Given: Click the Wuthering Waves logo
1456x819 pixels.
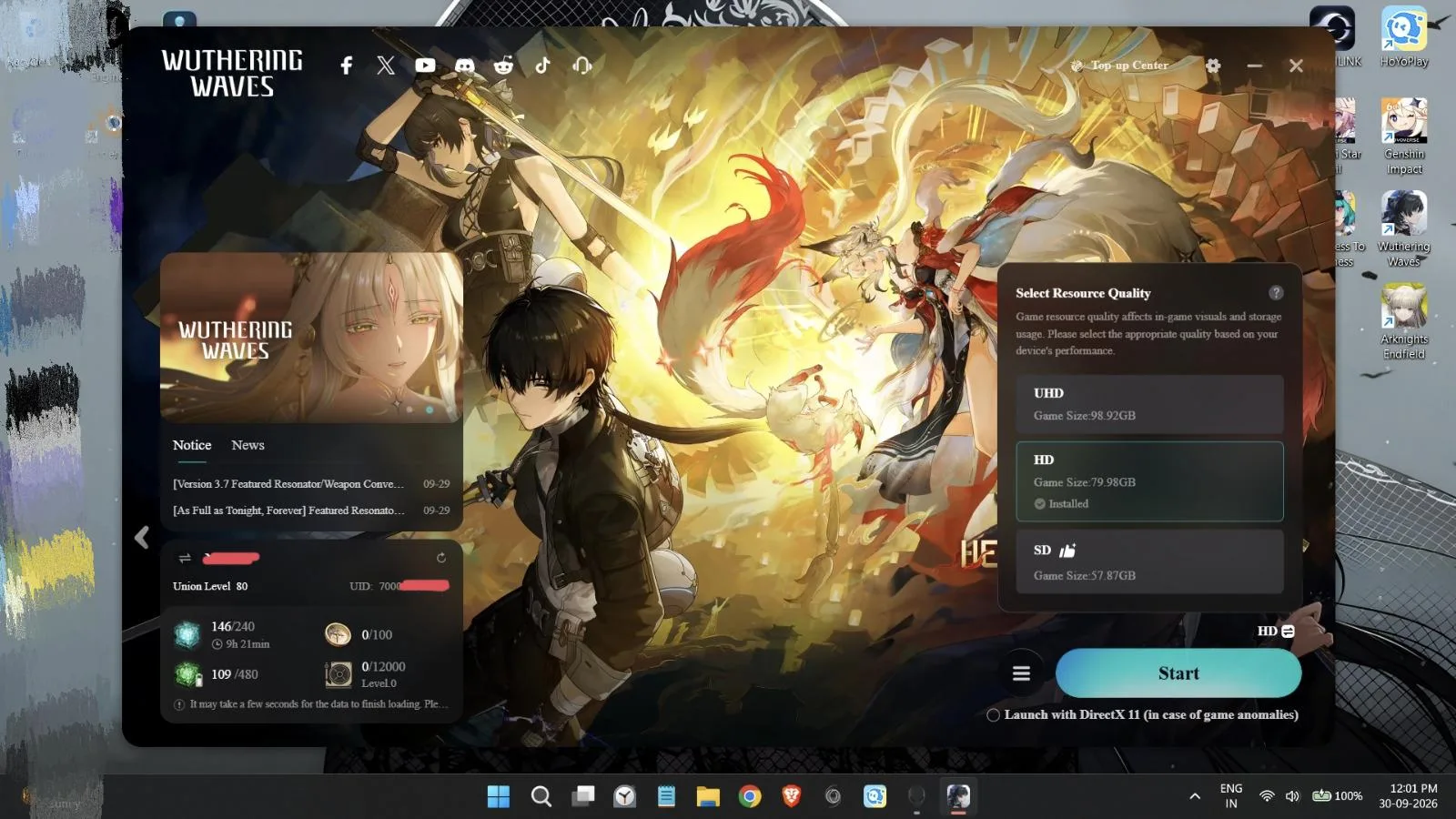Looking at the screenshot, I should [x=232, y=73].
